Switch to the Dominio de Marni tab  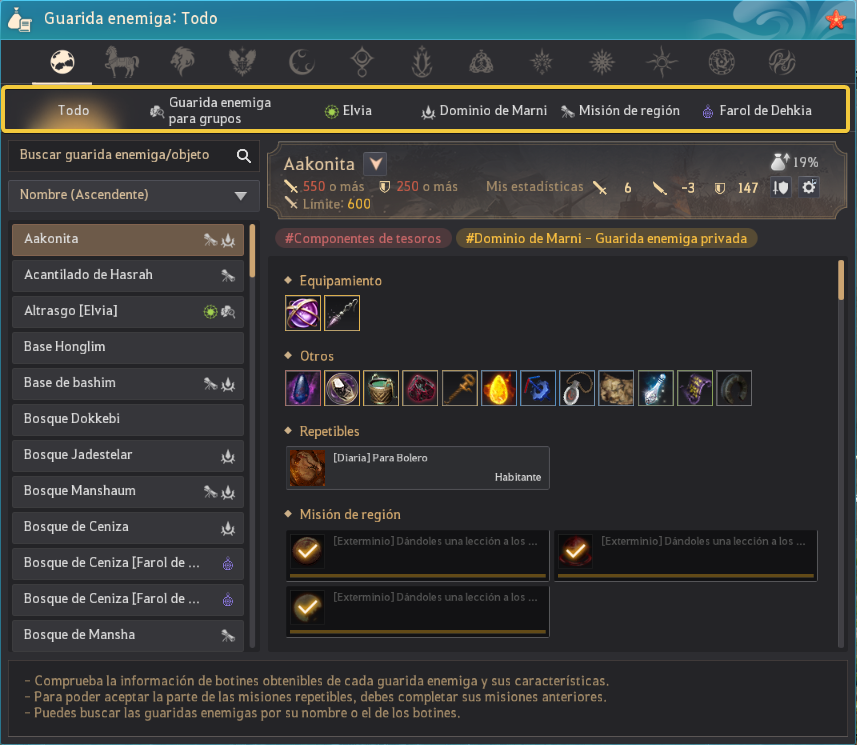(x=484, y=111)
